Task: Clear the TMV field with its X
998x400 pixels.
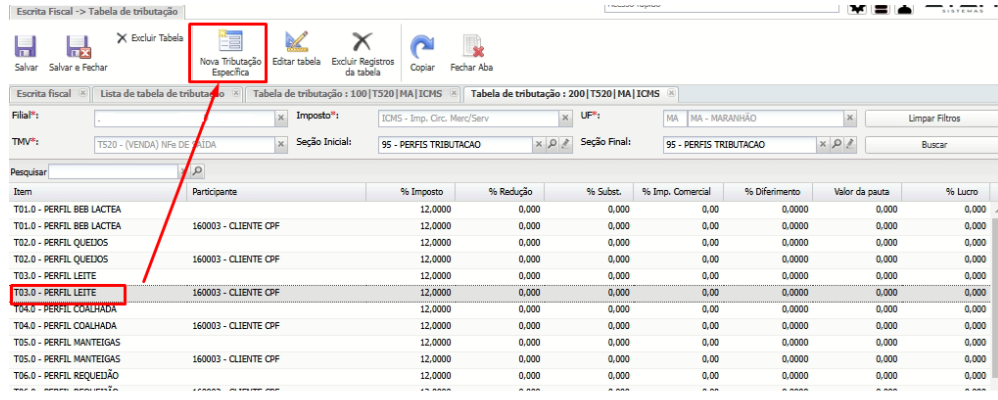Action: (281, 145)
